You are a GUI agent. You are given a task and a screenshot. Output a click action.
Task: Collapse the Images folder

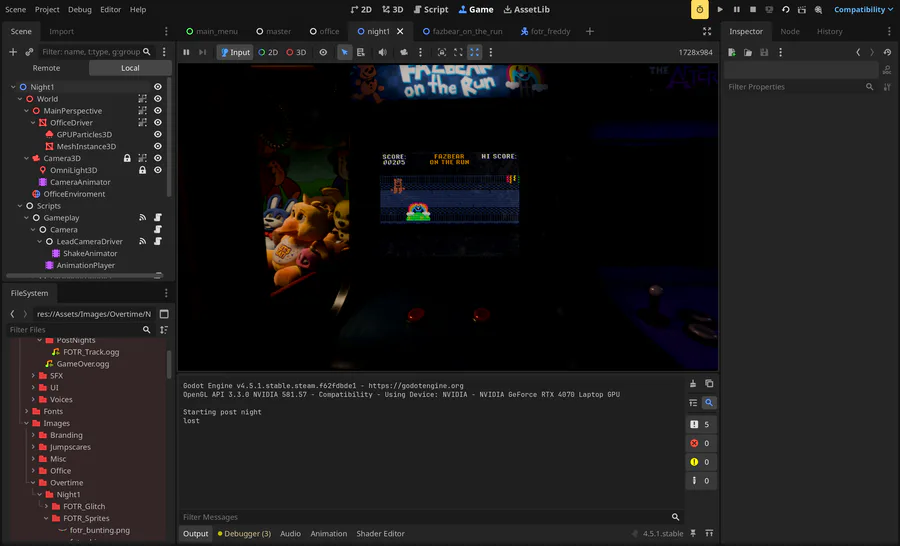26,423
